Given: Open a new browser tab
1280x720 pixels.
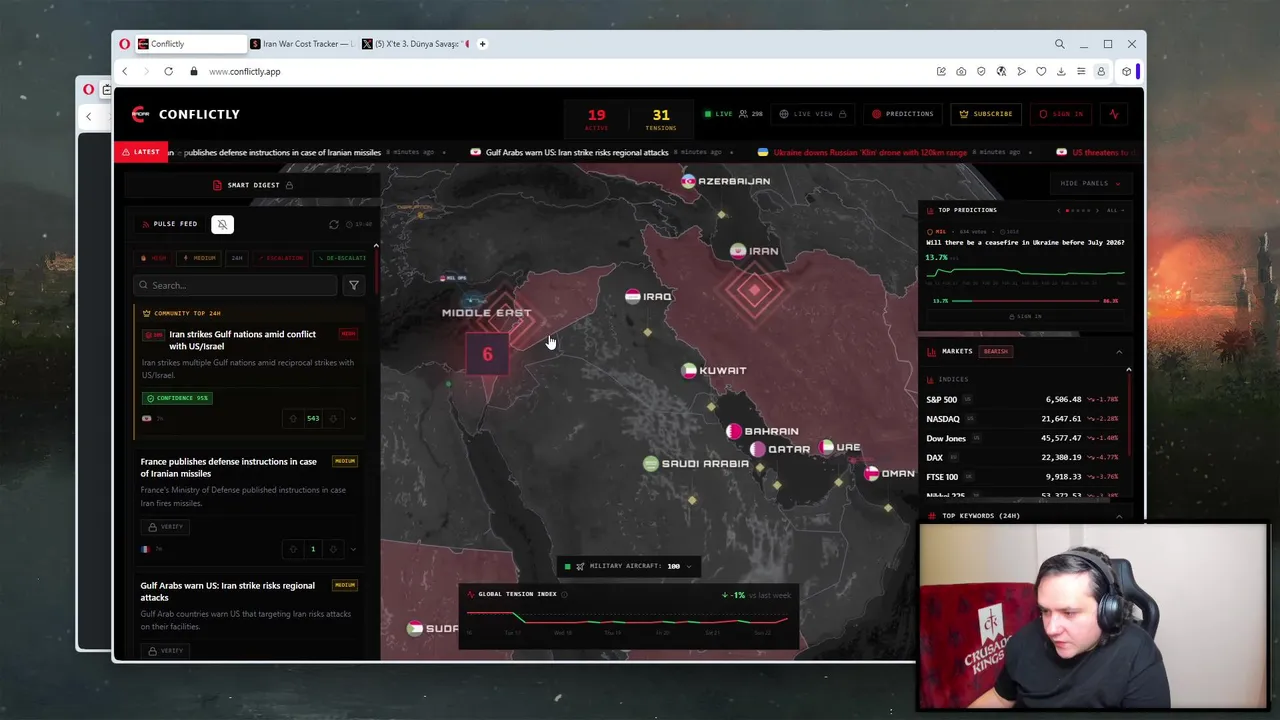Looking at the screenshot, I should pyautogui.click(x=482, y=44).
